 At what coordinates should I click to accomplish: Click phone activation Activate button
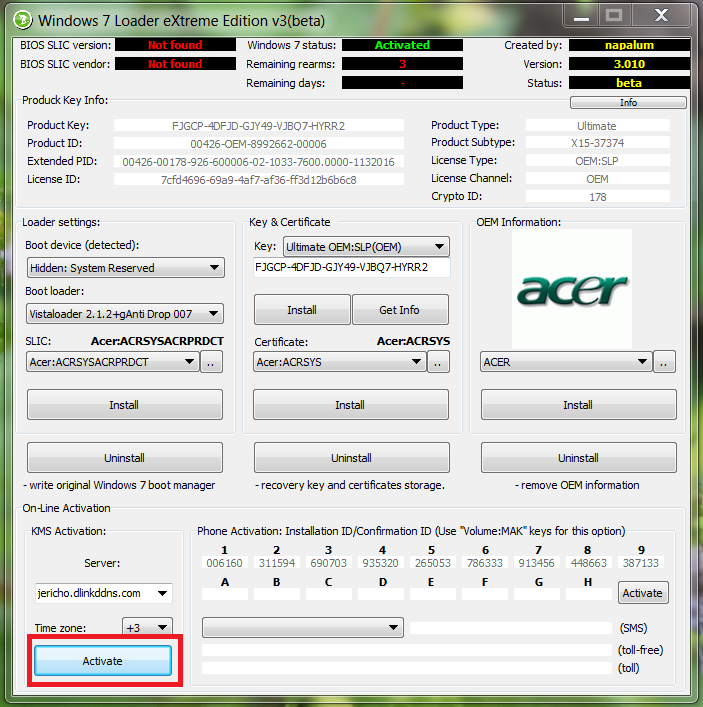[643, 593]
